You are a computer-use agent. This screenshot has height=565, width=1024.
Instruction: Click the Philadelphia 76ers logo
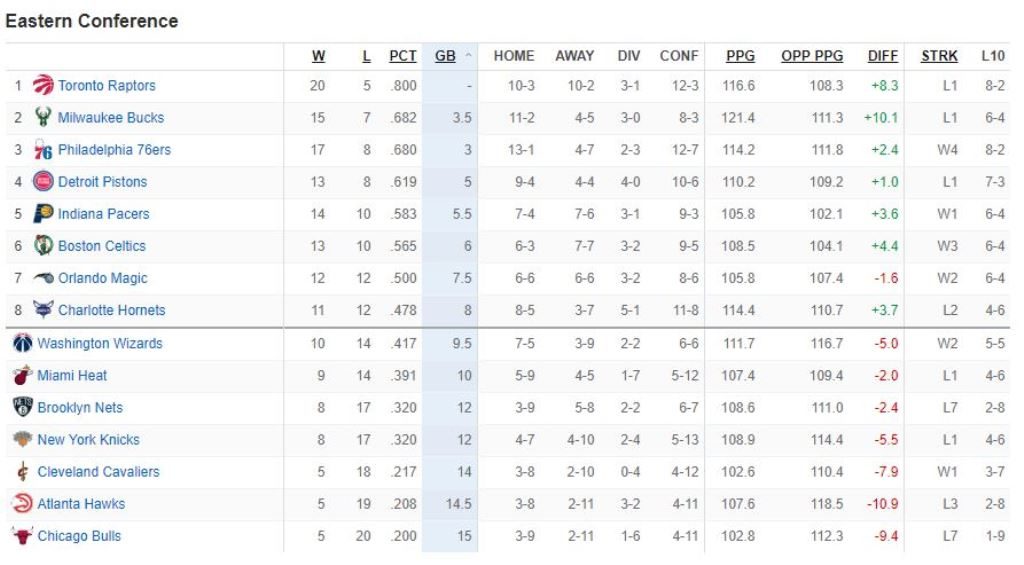click(x=43, y=150)
